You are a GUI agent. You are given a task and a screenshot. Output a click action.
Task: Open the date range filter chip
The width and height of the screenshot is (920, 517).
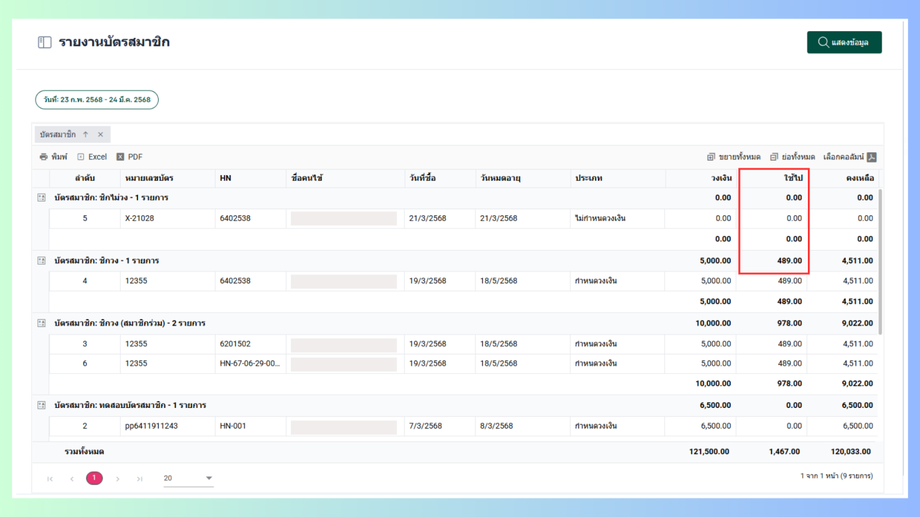pyautogui.click(x=97, y=100)
